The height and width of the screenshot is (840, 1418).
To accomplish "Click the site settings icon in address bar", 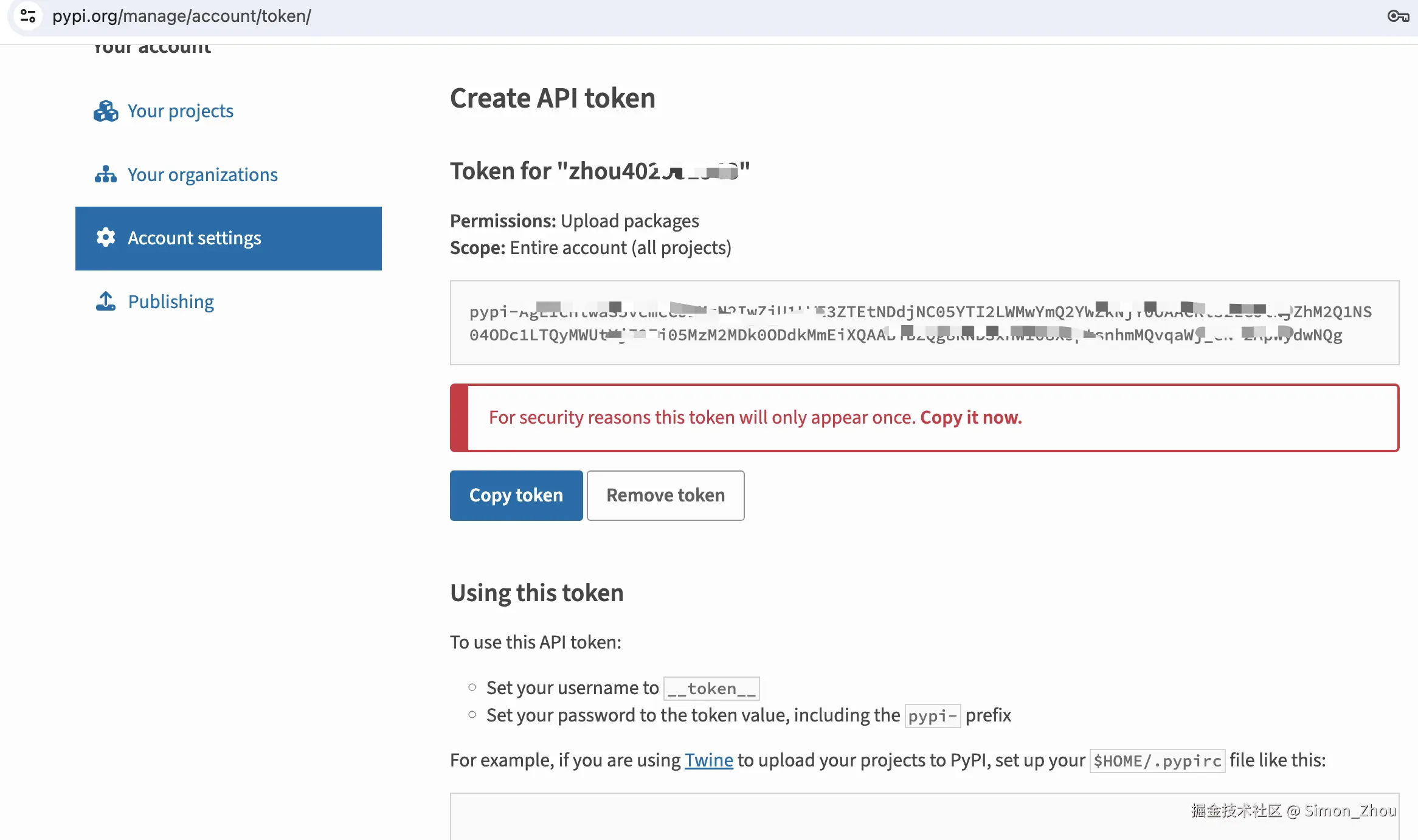I will click(x=28, y=16).
